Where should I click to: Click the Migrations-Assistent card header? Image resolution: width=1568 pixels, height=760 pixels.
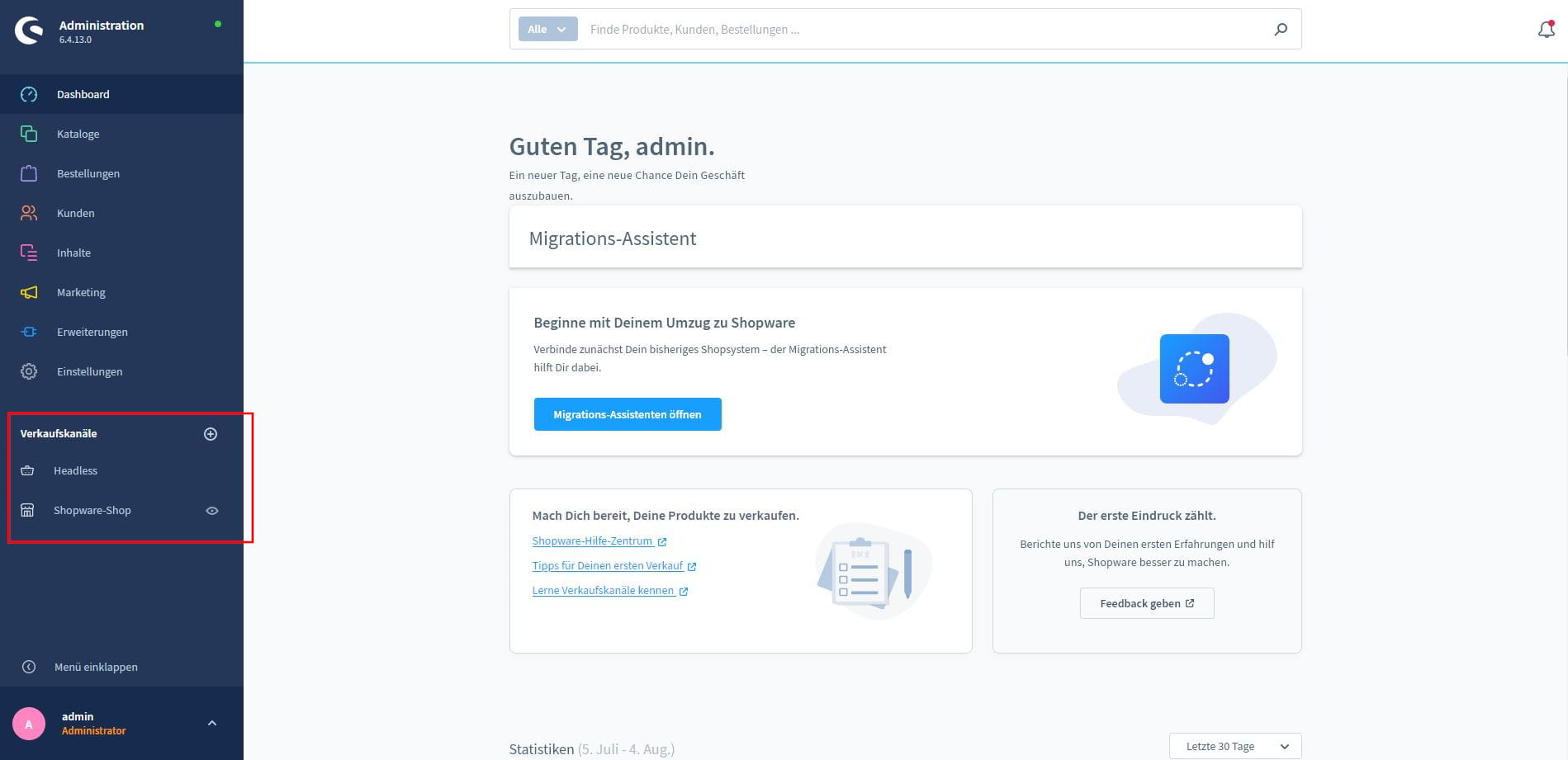point(906,238)
